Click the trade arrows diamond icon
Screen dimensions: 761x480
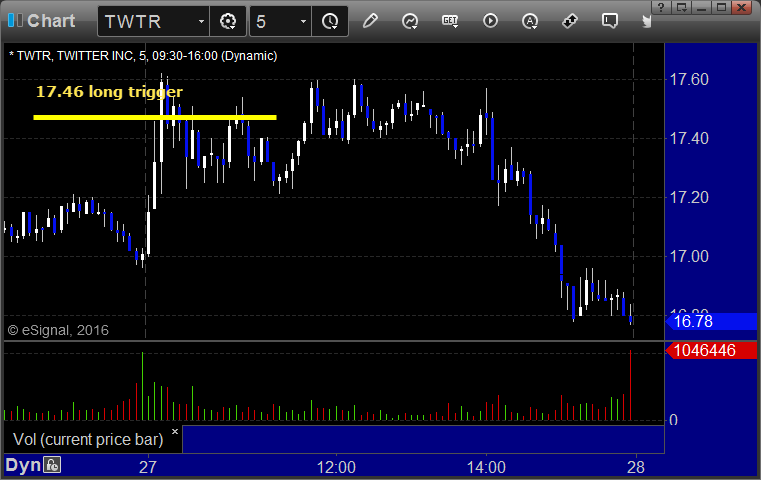(570, 21)
